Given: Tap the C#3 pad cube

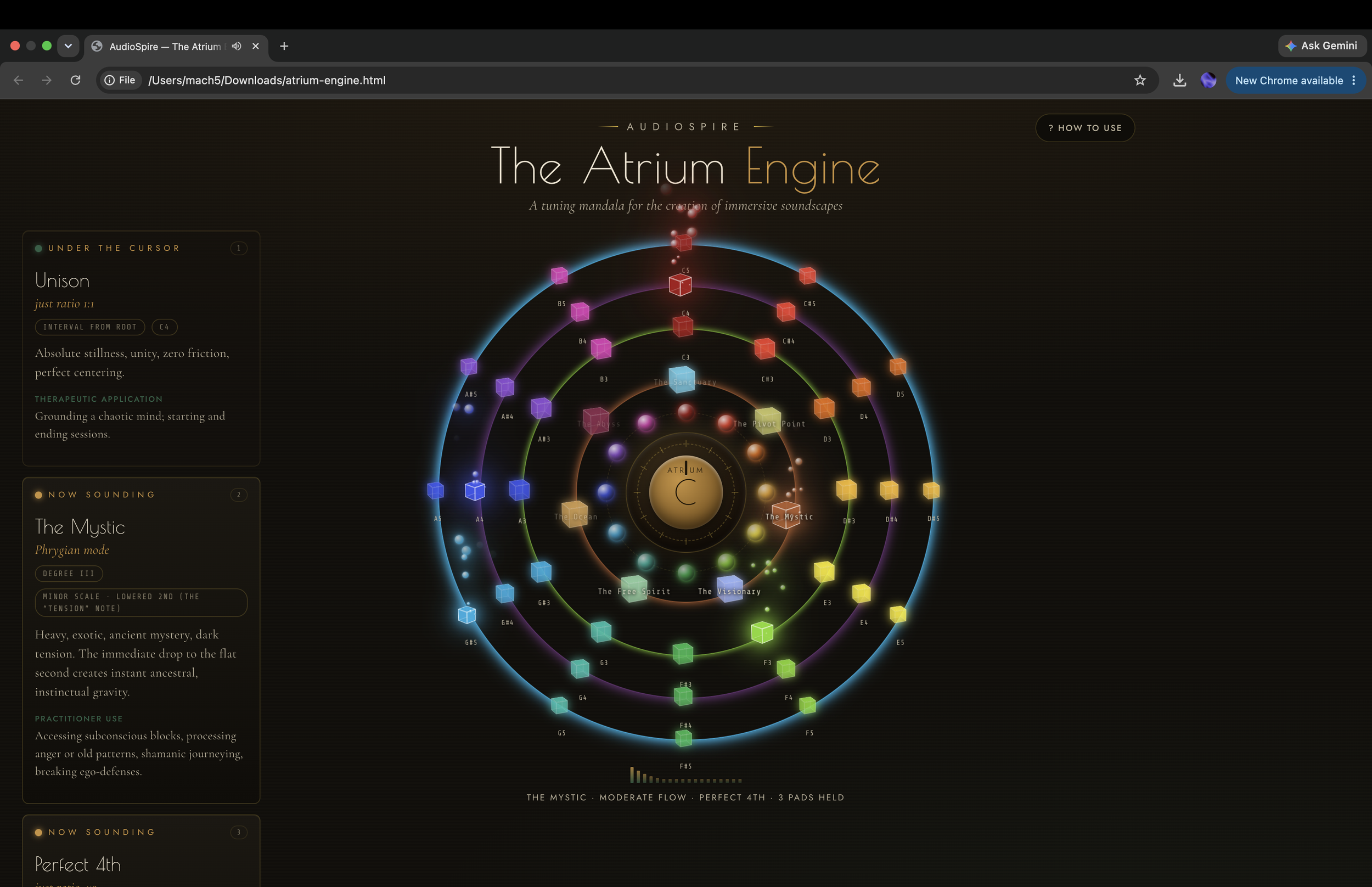Looking at the screenshot, I should click(764, 349).
